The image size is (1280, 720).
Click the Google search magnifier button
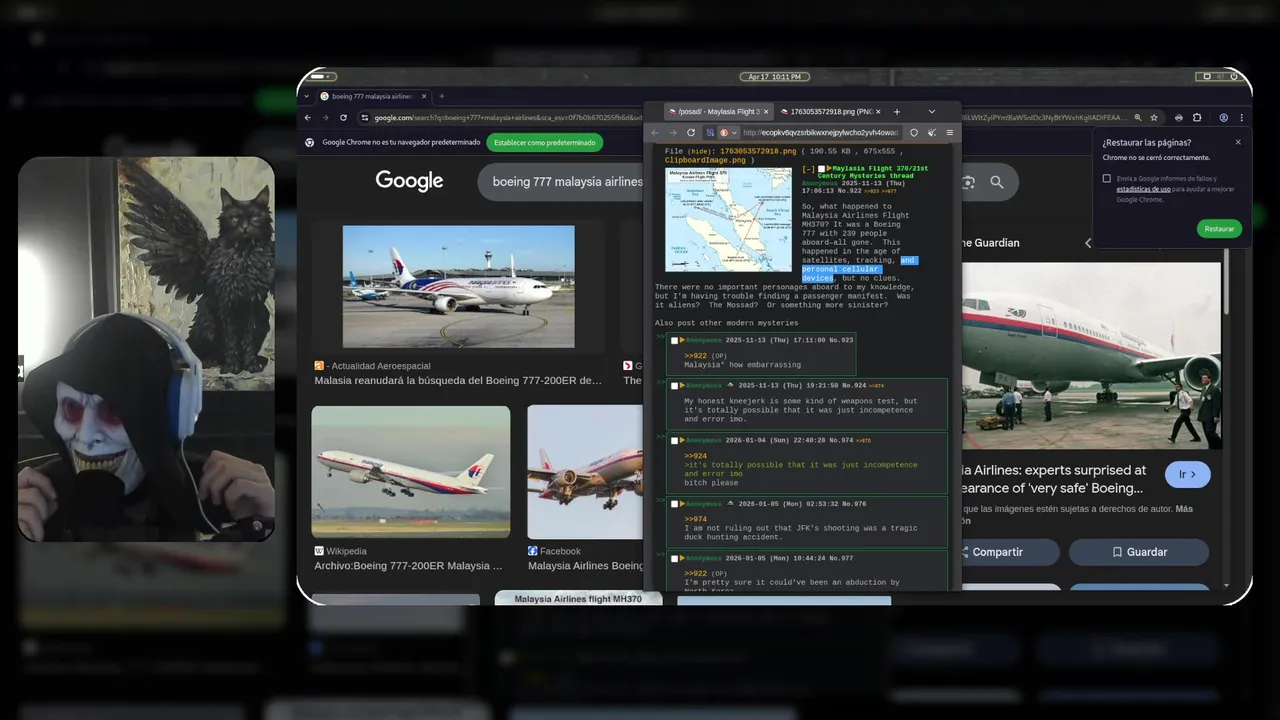click(997, 182)
